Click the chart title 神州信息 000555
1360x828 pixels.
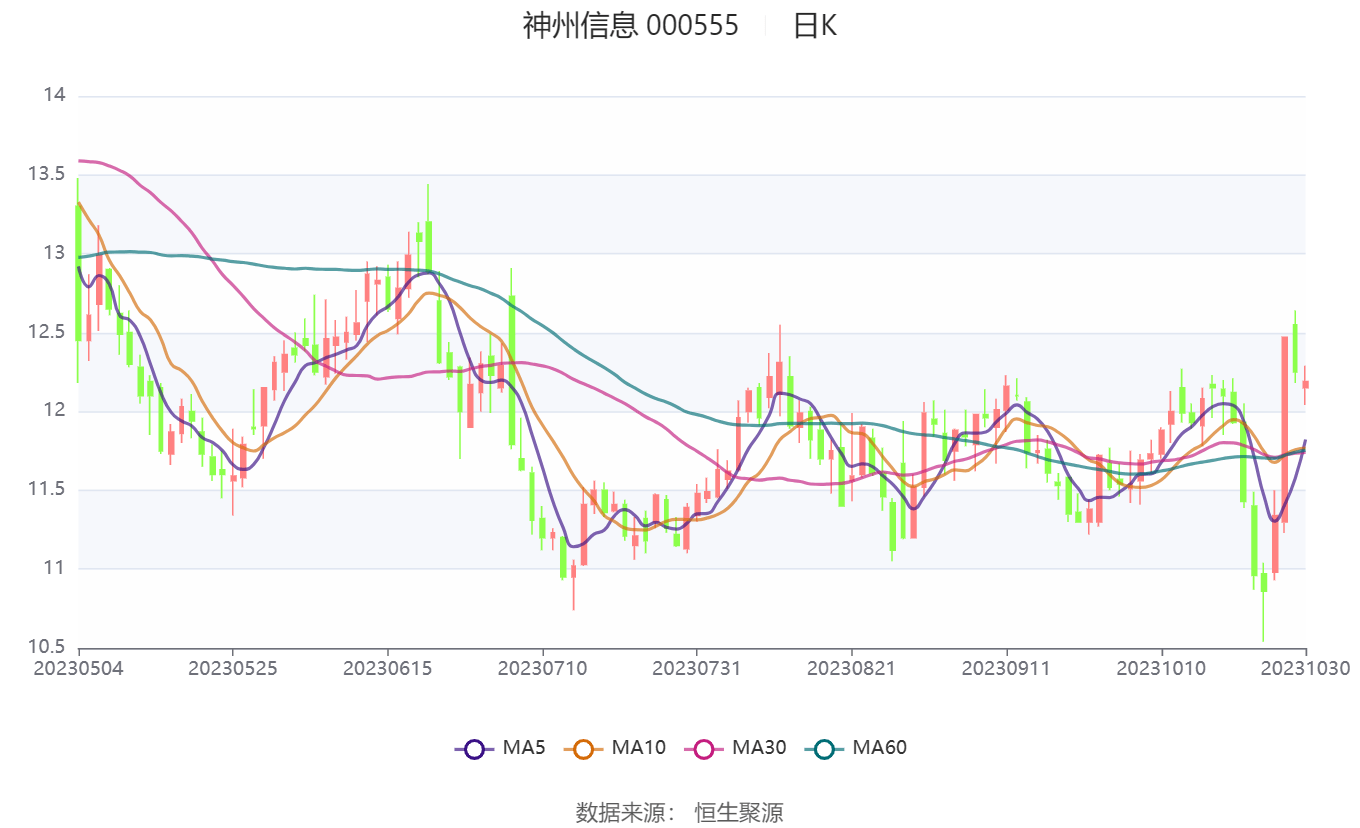tap(631, 25)
